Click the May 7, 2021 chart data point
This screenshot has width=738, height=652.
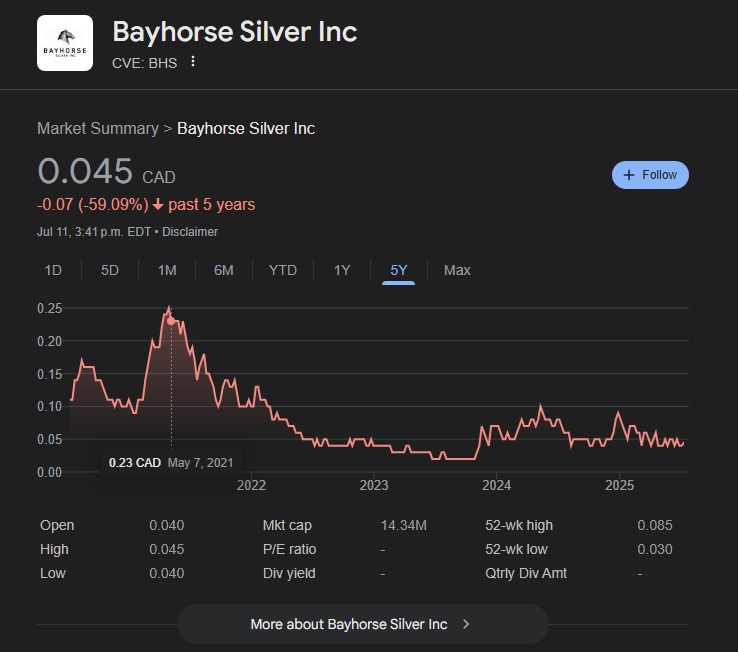click(x=171, y=321)
